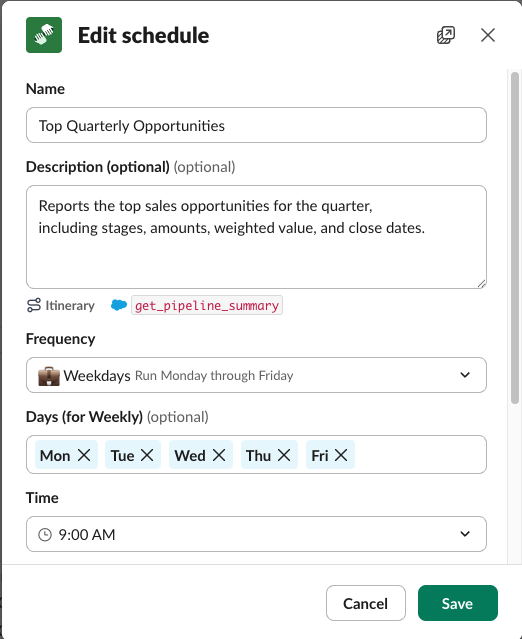Click the clock icon in Time field
The width and height of the screenshot is (522, 639).
click(45, 535)
